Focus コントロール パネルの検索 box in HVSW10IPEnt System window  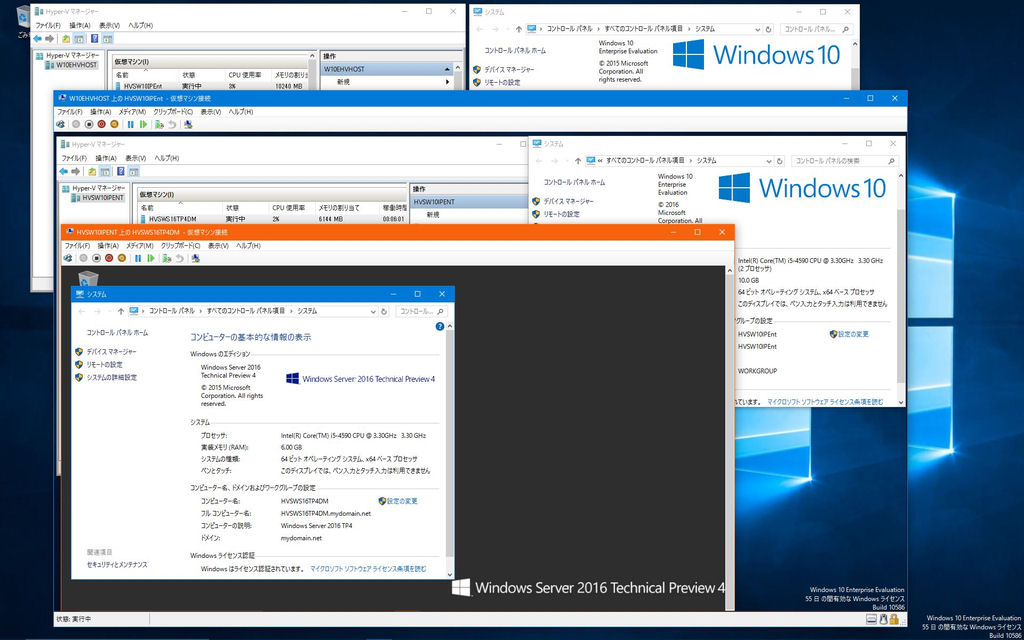click(x=845, y=161)
